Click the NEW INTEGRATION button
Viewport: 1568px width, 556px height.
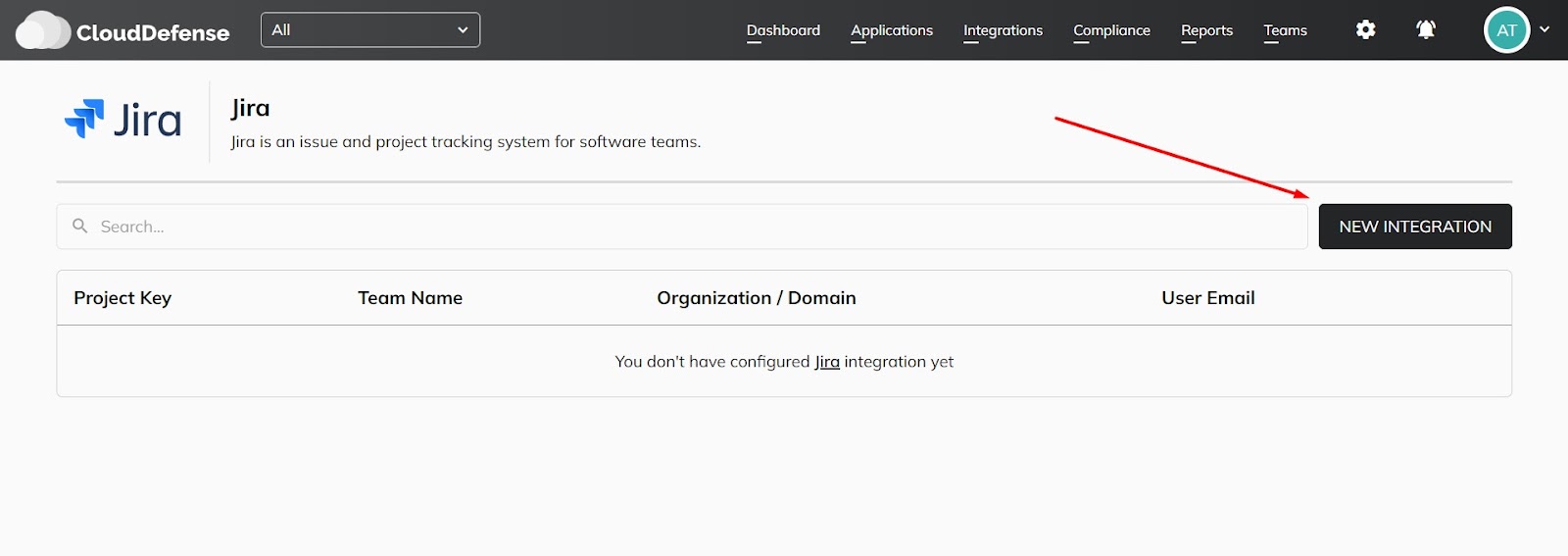tap(1415, 227)
